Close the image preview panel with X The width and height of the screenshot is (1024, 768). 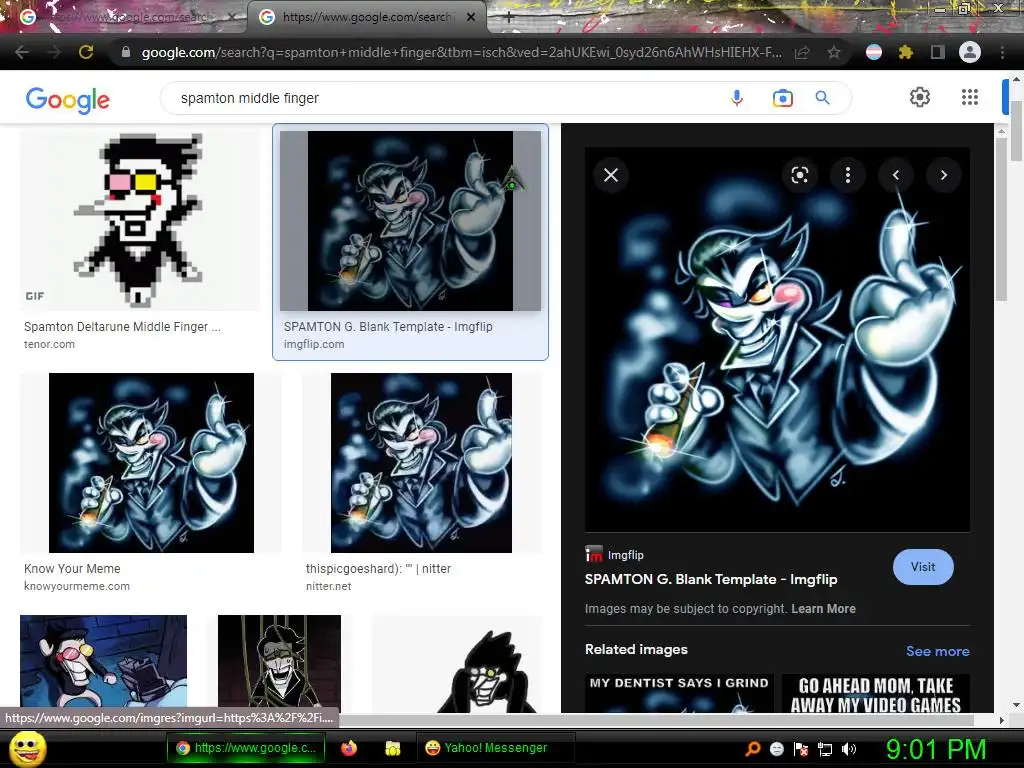point(611,175)
